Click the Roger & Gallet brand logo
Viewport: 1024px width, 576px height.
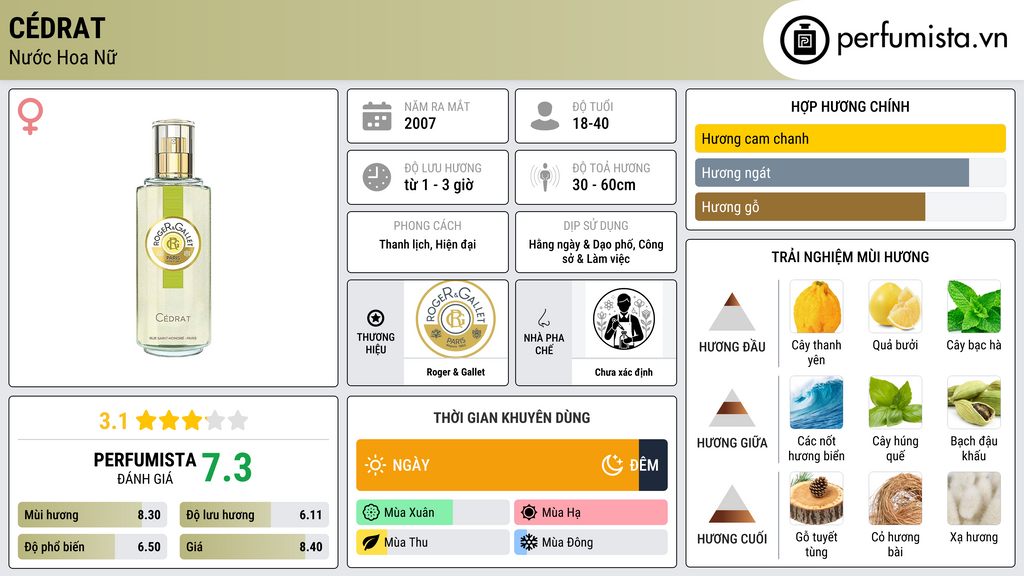(x=456, y=319)
